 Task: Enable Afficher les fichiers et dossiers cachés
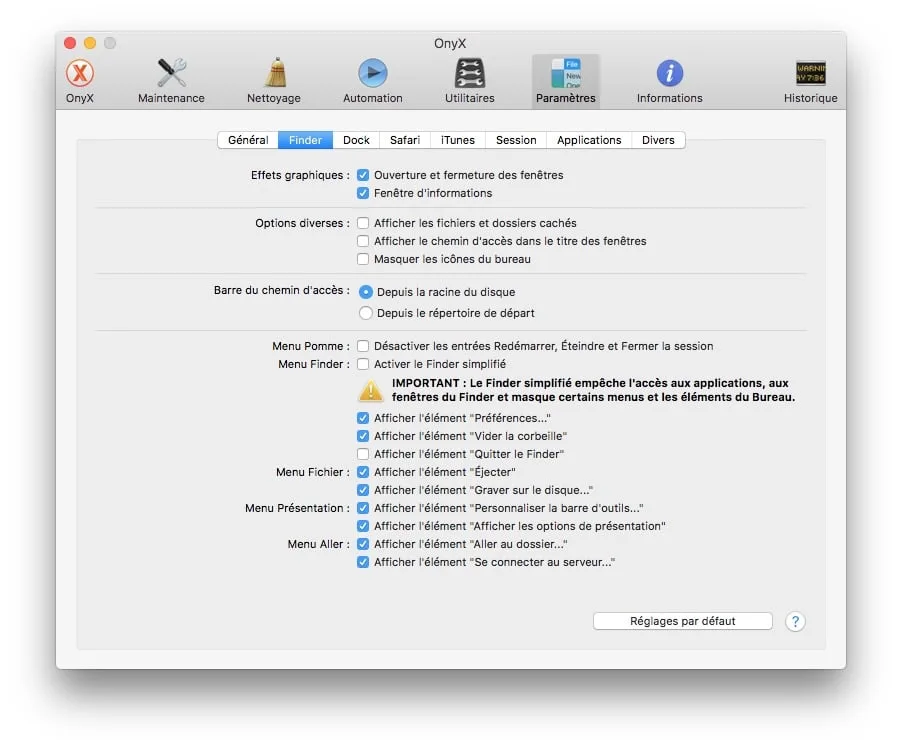point(363,223)
